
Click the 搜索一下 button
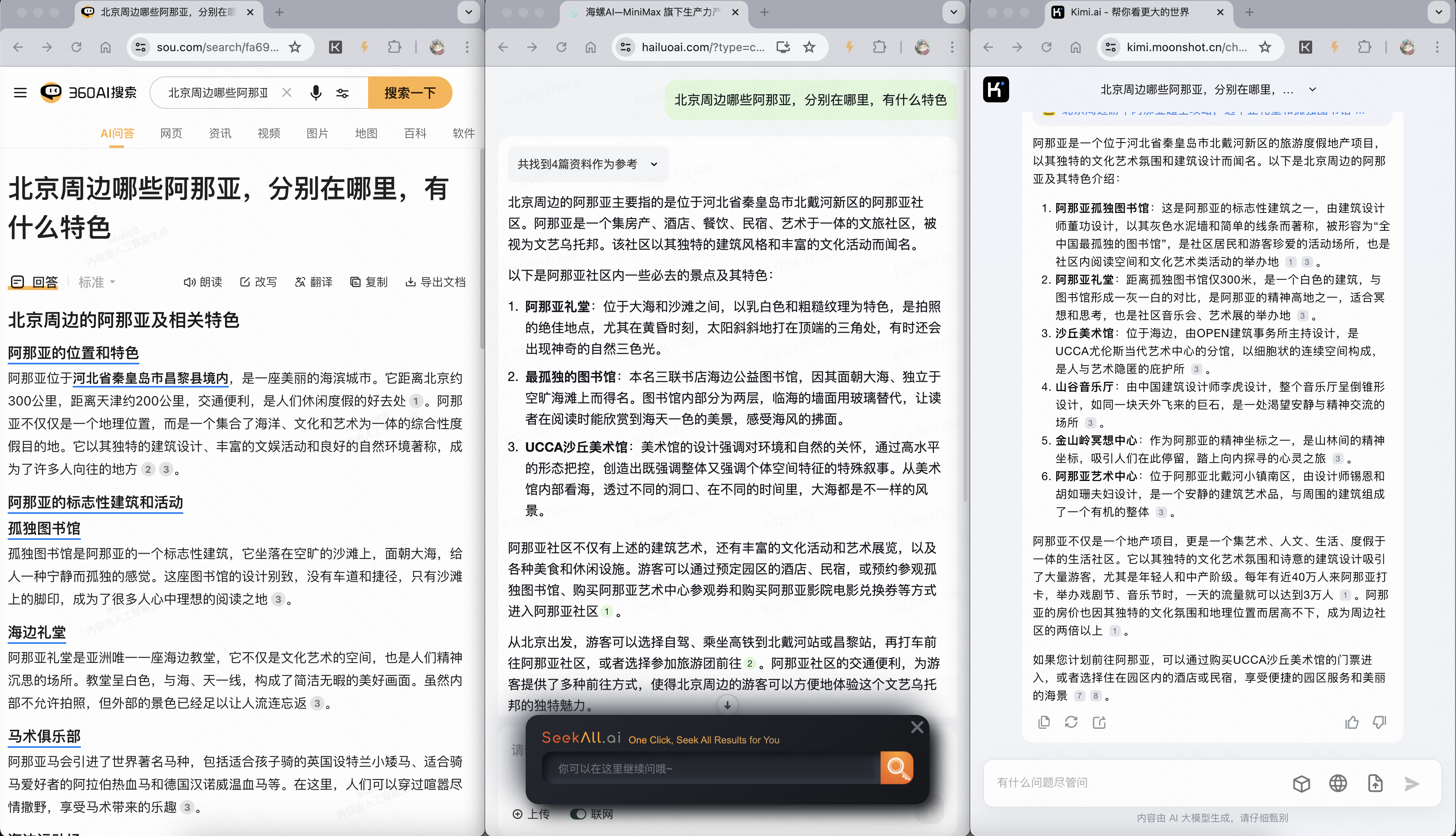pos(410,93)
